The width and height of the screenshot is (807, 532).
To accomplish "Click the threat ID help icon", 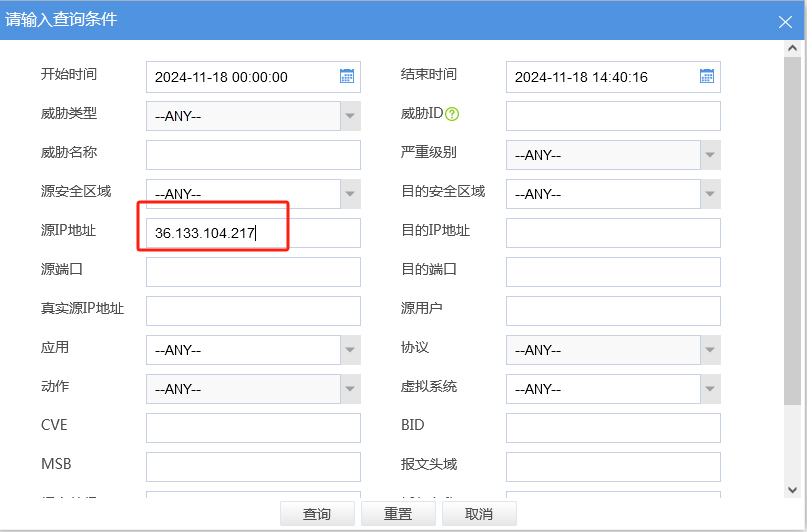I will click(452, 114).
